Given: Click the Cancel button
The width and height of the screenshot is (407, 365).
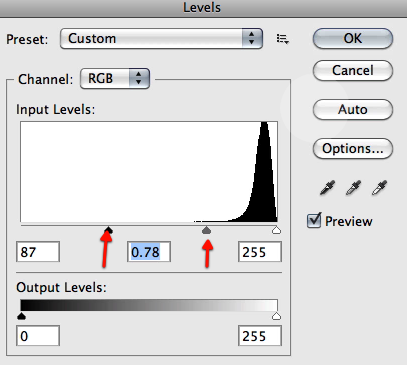Looking at the screenshot, I should (x=353, y=70).
